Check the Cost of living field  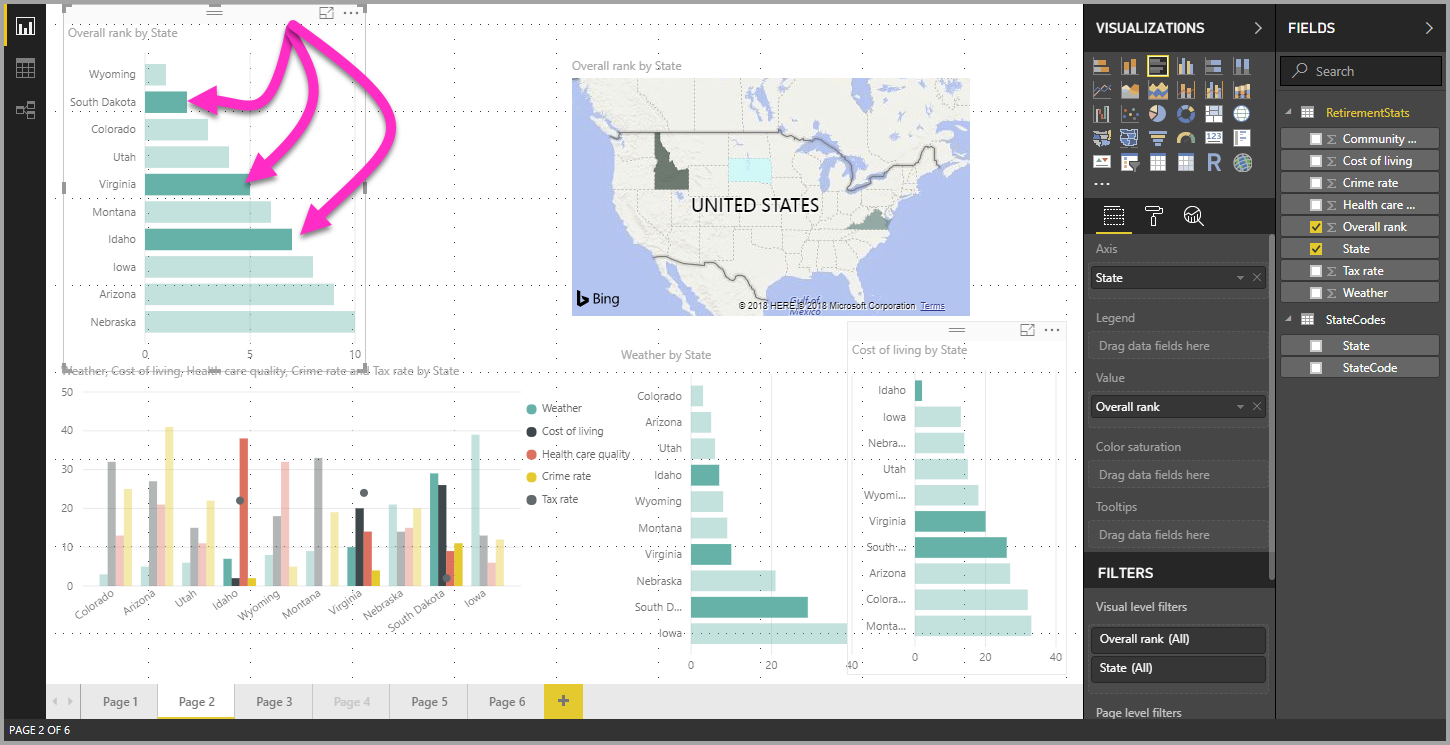(x=1316, y=161)
